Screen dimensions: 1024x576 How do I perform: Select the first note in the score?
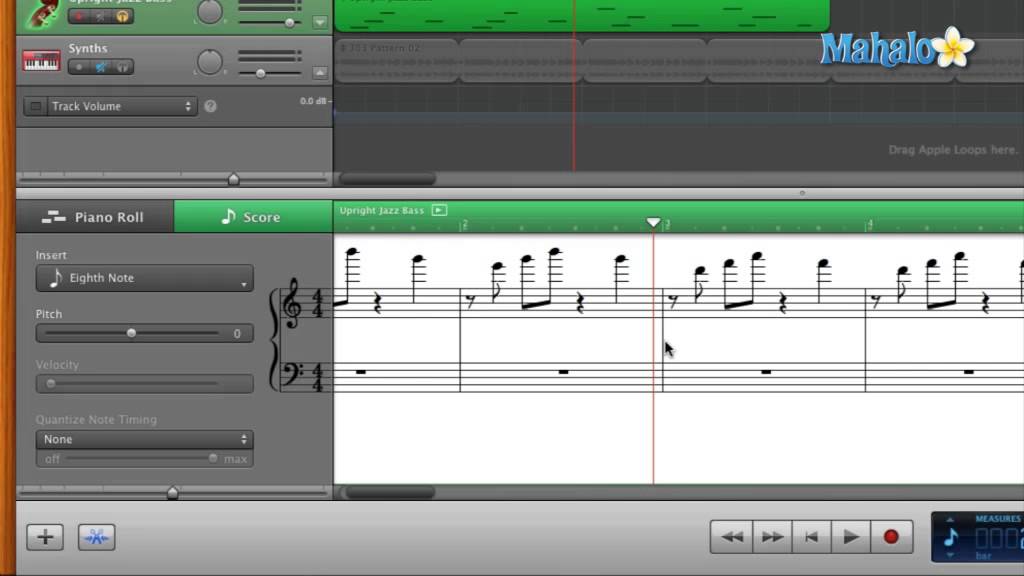[352, 252]
